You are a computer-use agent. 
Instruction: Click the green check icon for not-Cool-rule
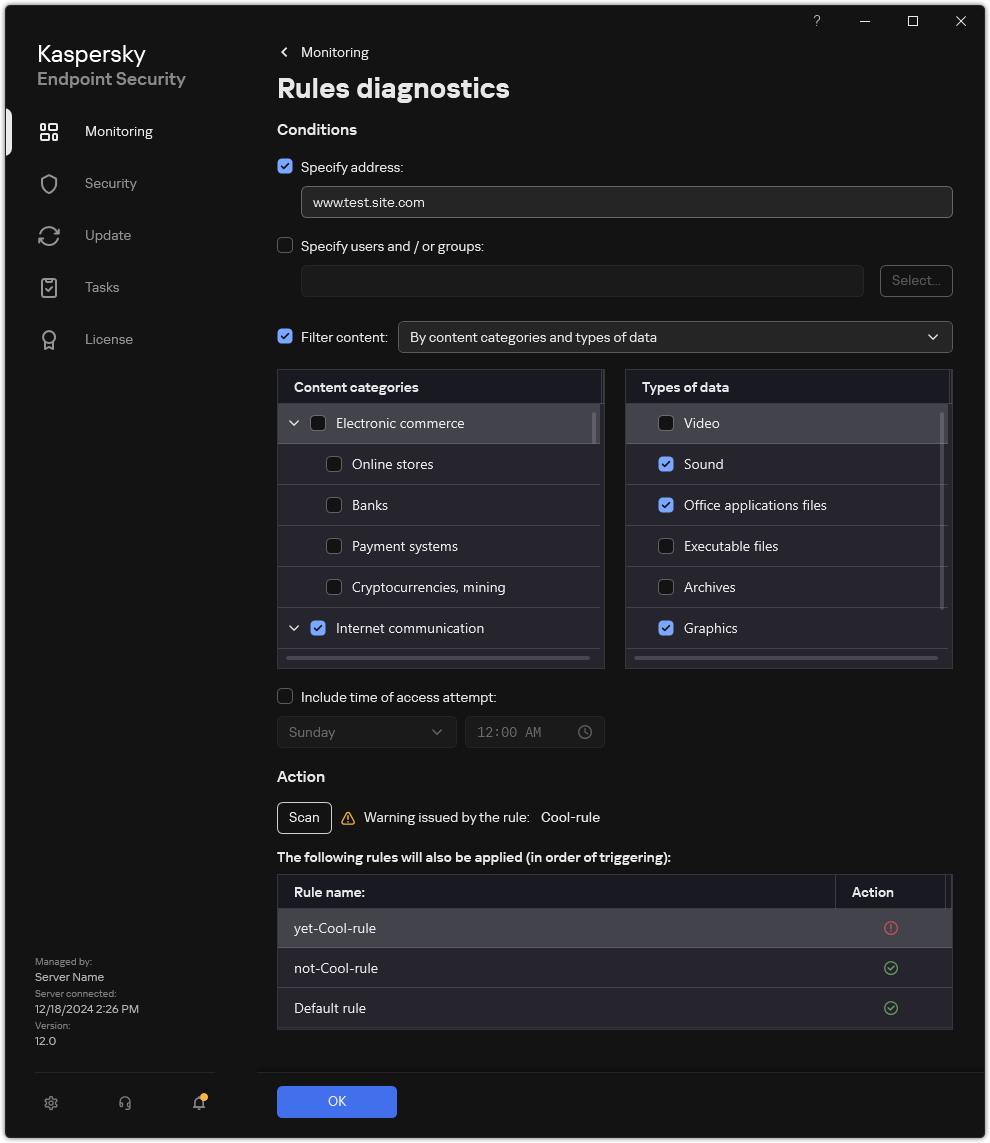click(890, 968)
